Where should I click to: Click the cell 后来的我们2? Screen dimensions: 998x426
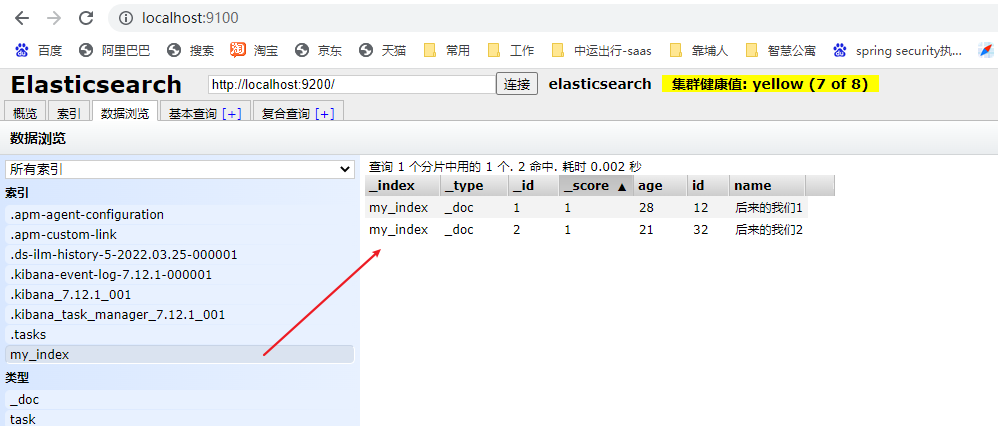768,230
